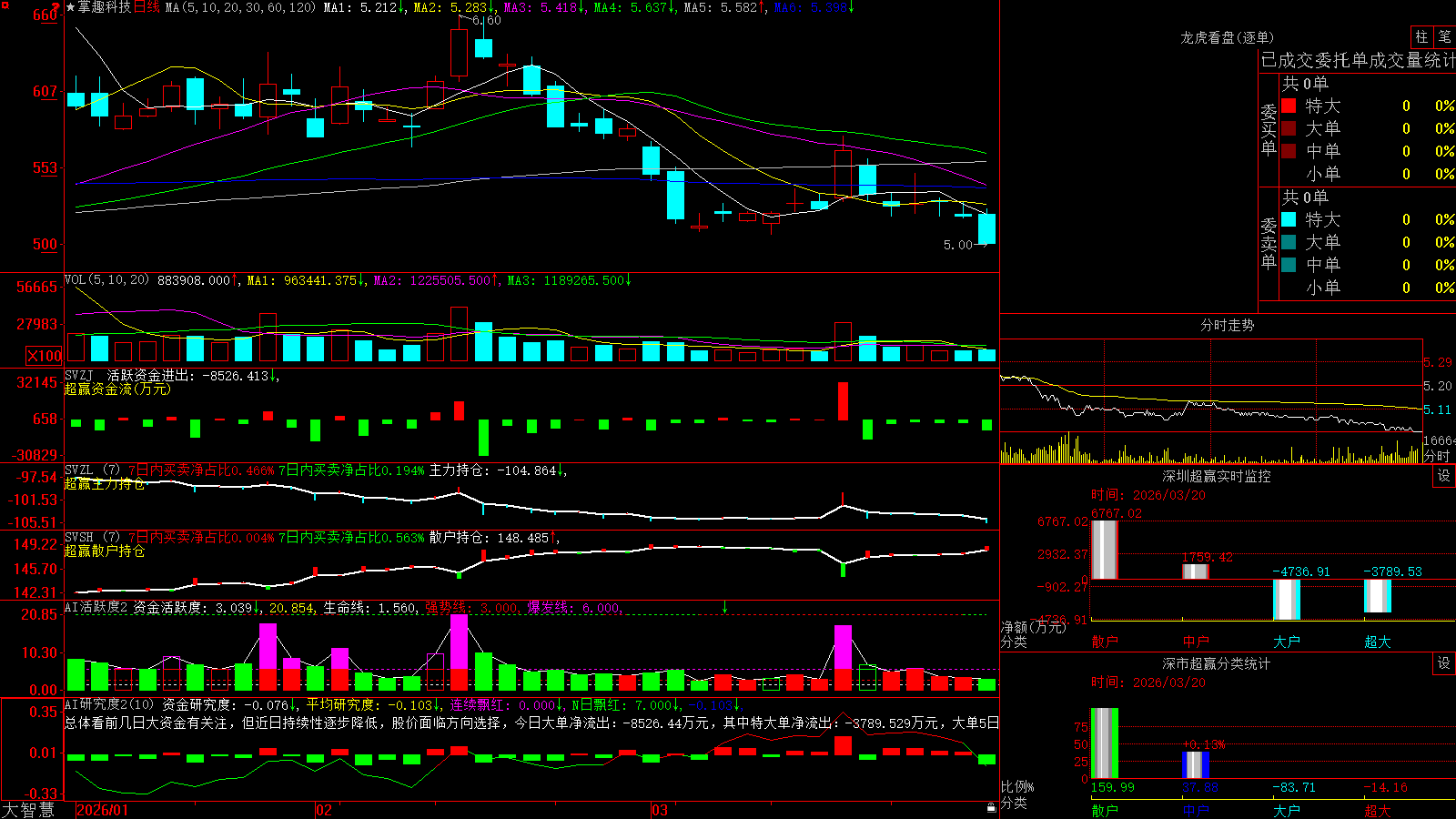Open the MA(5,10,20,30,60,120) indicator parameters
The height and width of the screenshot is (819, 1456).
240,7
